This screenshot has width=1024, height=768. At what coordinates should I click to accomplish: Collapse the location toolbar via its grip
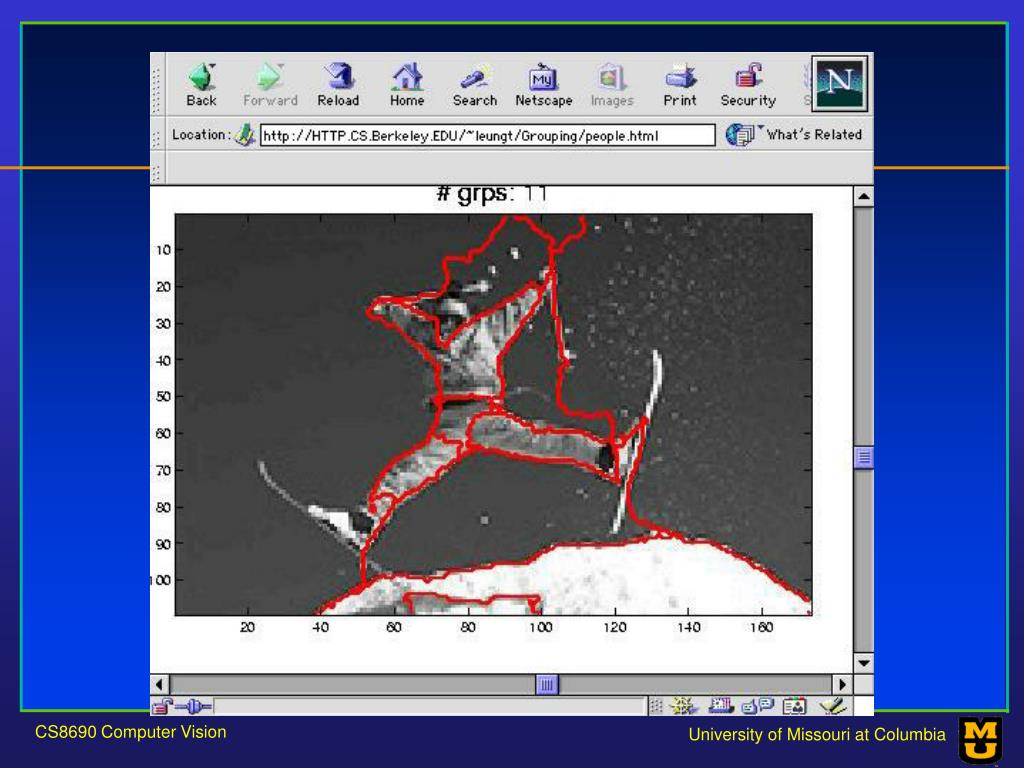157,136
